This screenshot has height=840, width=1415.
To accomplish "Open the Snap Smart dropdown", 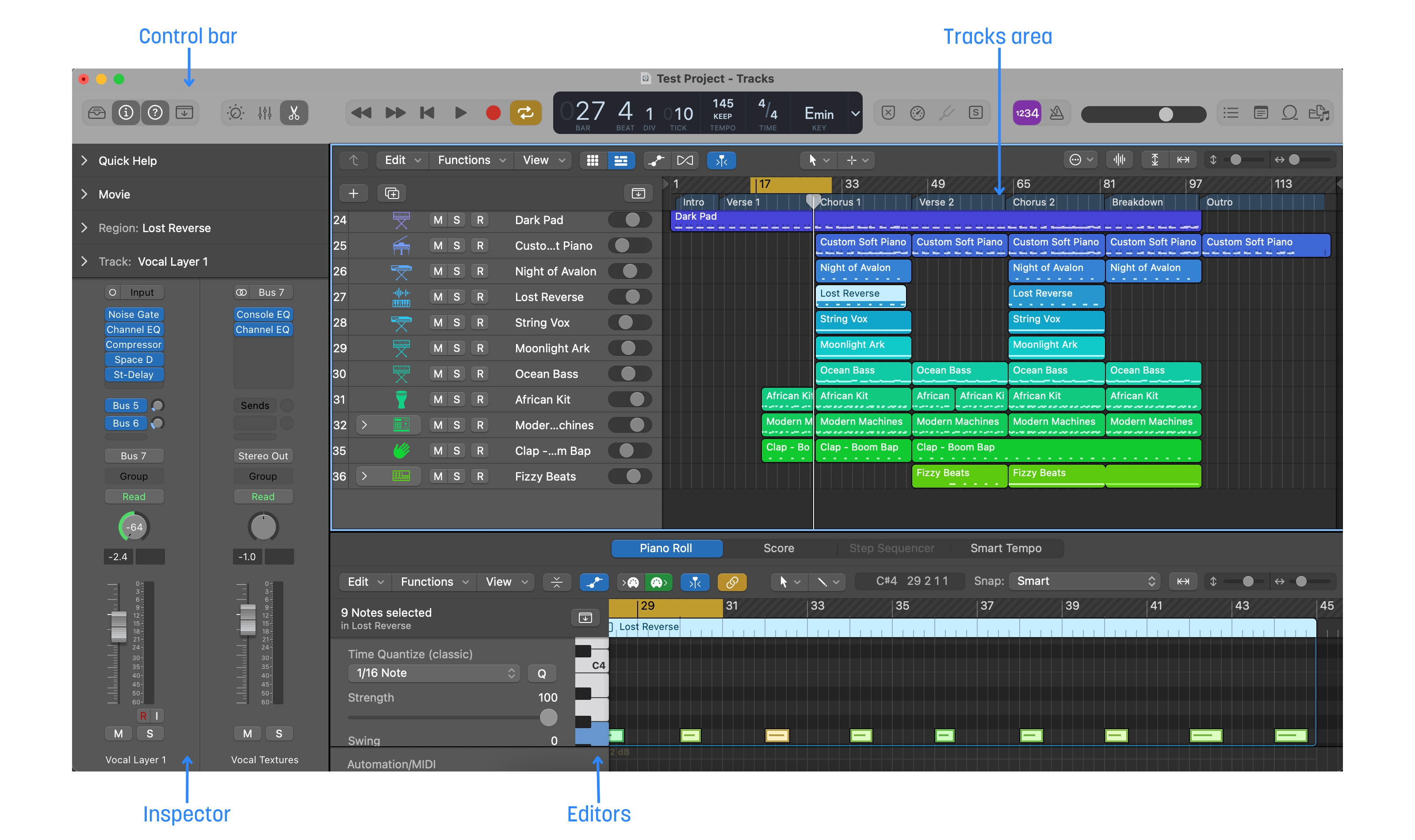I will (1085, 581).
